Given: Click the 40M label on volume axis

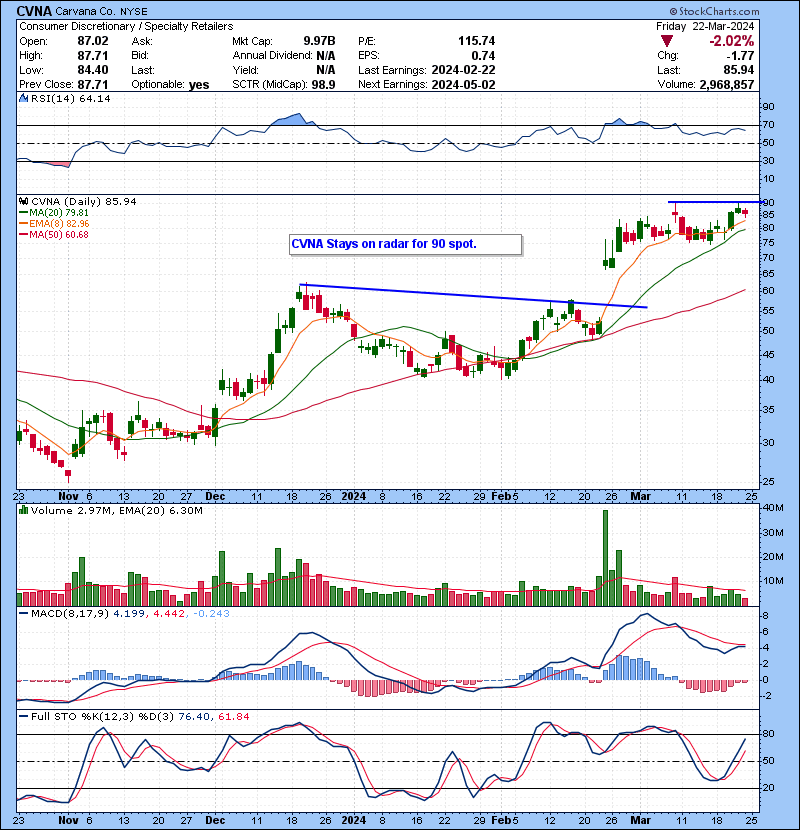Looking at the screenshot, I should [x=773, y=508].
